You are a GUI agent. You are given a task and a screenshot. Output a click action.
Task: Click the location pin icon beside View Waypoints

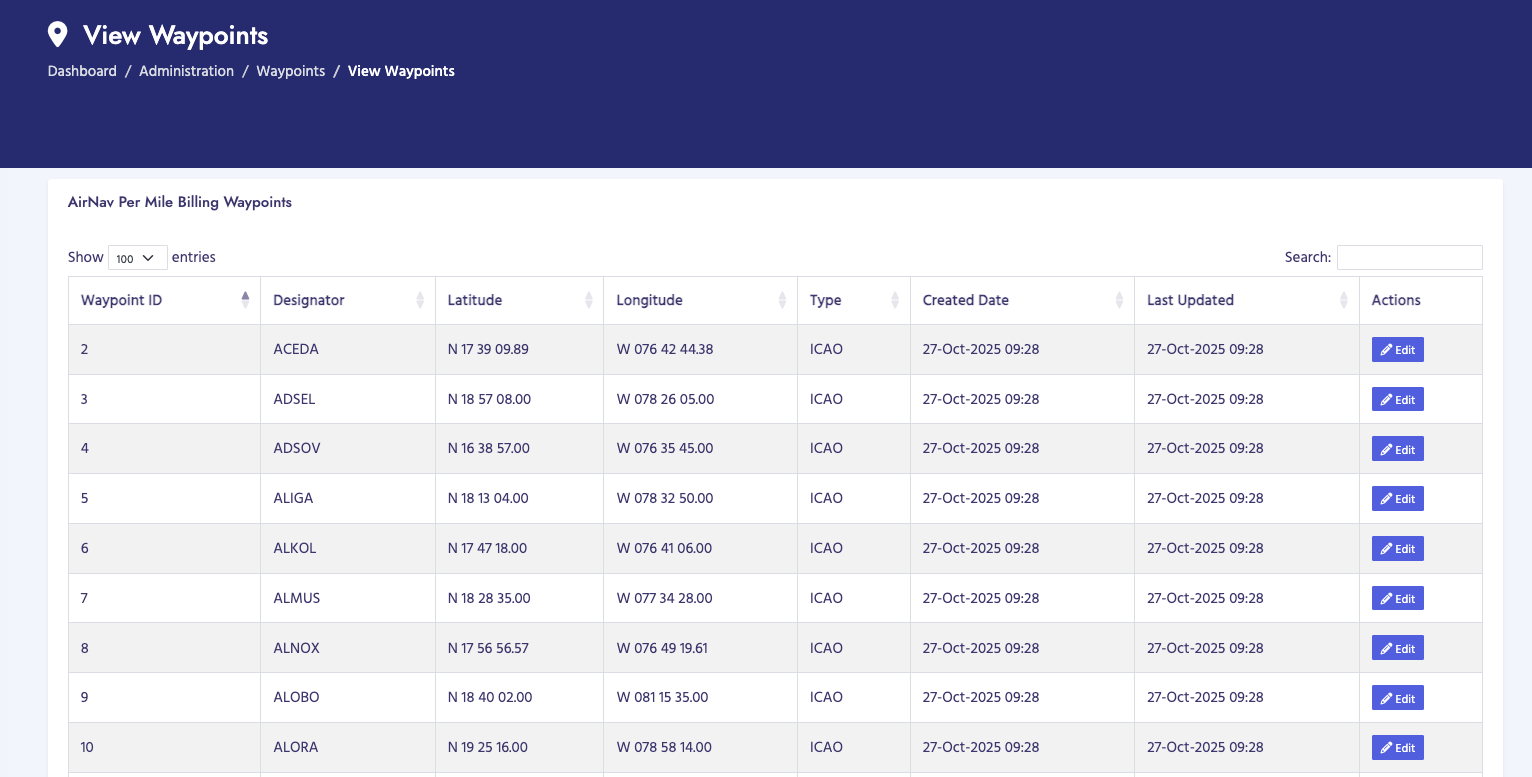[58, 35]
